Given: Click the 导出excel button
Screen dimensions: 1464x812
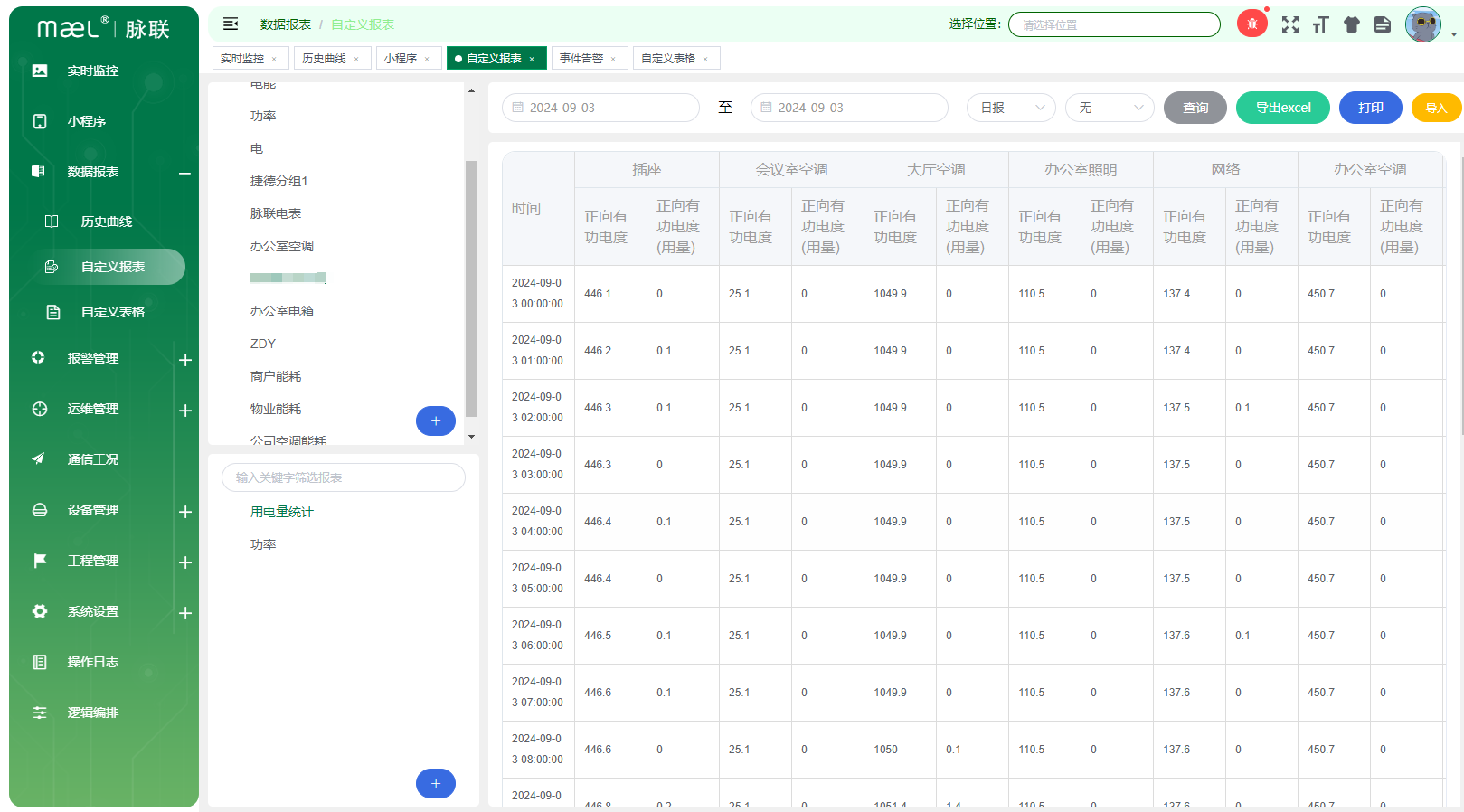Looking at the screenshot, I should click(1282, 108).
